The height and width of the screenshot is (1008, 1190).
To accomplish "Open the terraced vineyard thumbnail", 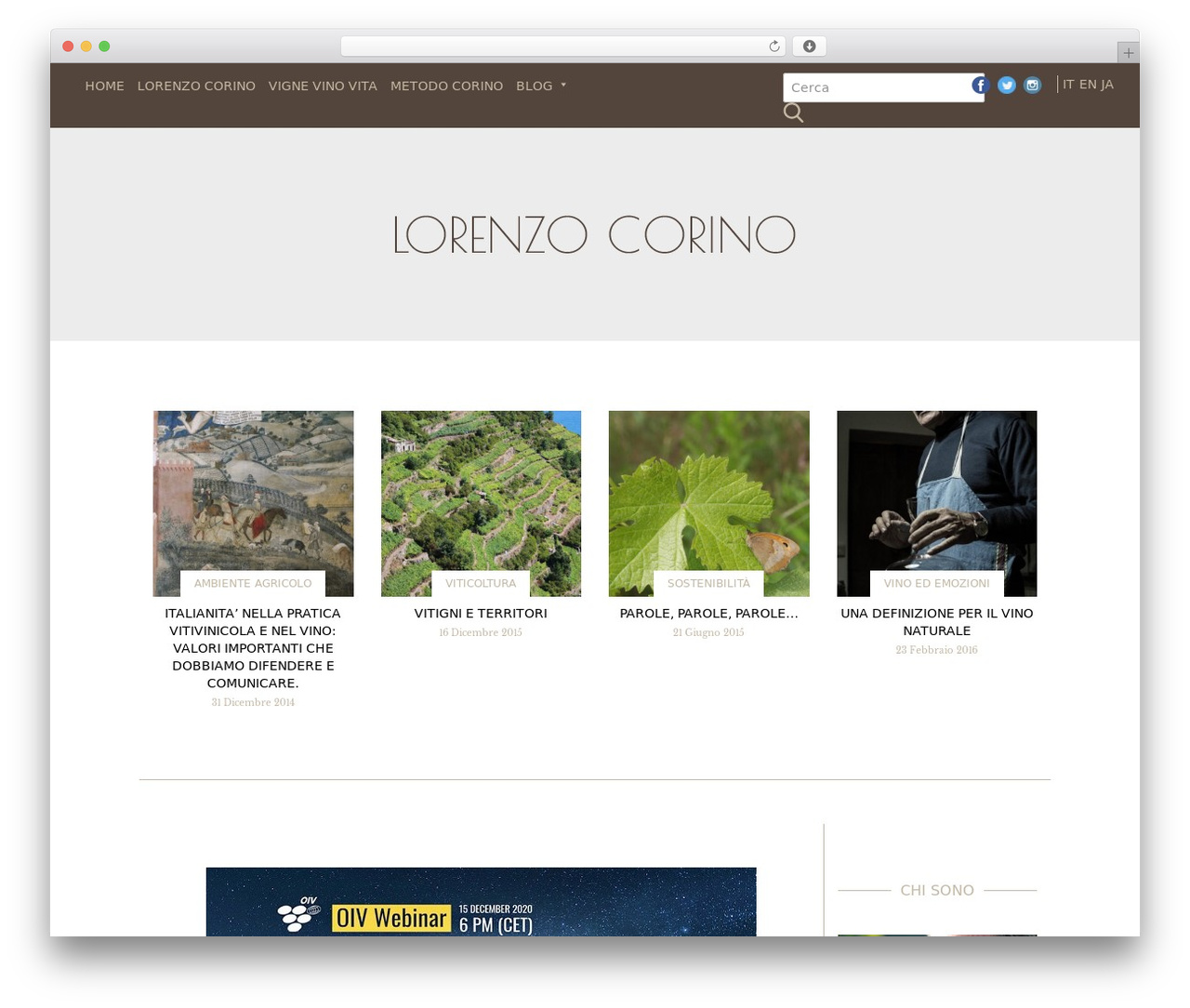I will coord(481,503).
